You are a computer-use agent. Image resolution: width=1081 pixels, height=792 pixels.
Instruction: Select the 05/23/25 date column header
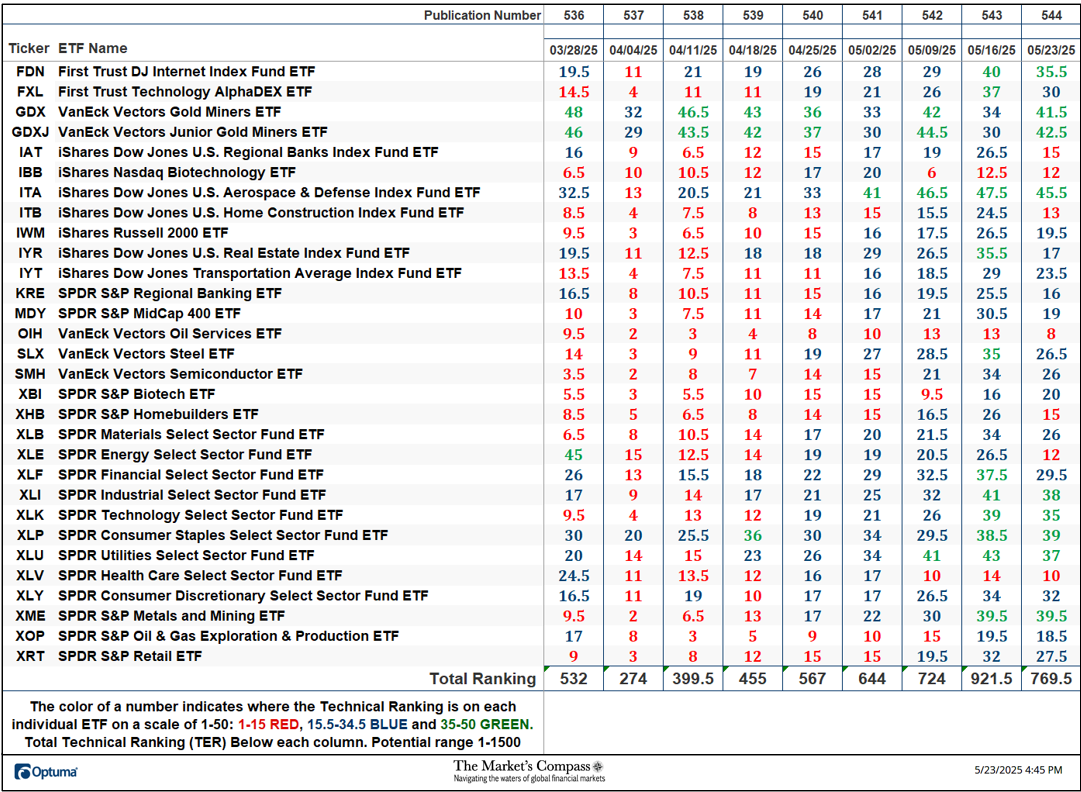[x=1050, y=49]
